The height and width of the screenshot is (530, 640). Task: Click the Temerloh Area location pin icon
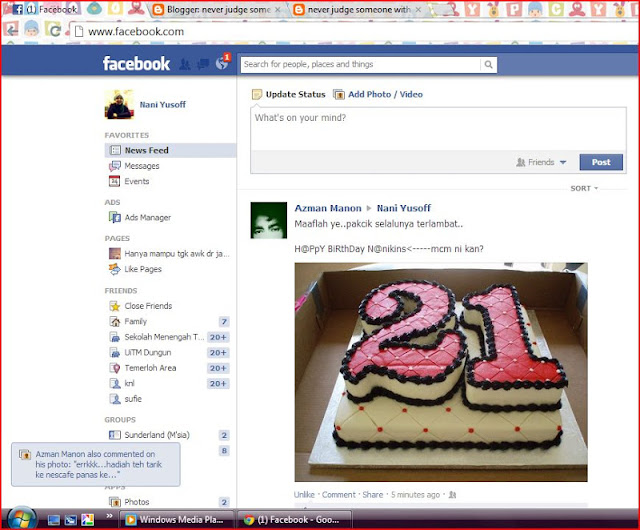[x=116, y=368]
